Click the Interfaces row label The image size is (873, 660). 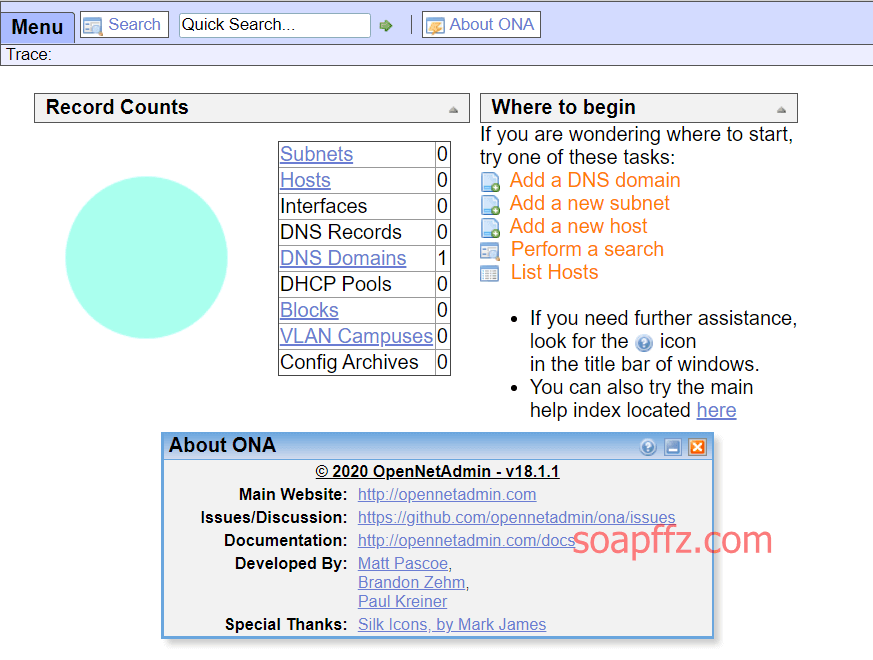323,207
